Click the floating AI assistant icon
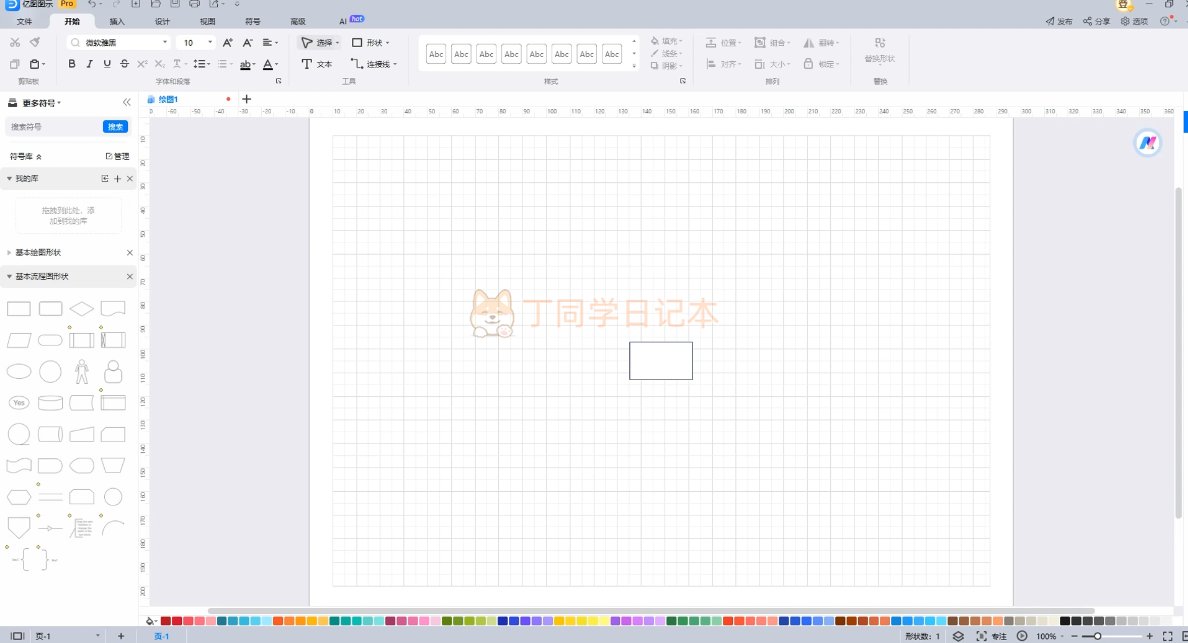This screenshot has height=643, width=1188. point(1147,143)
